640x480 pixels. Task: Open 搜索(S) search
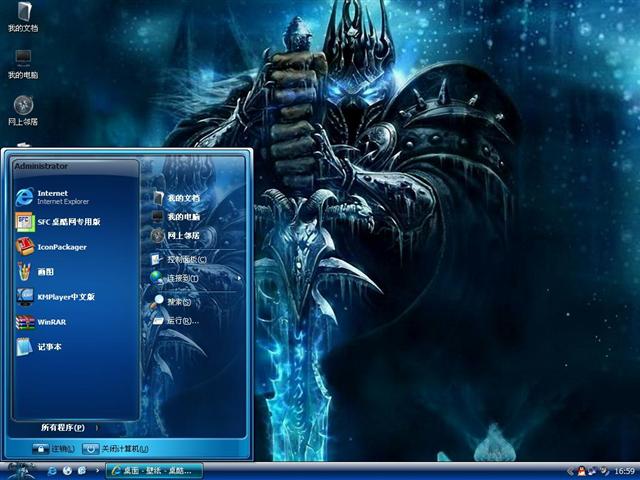pos(171,302)
